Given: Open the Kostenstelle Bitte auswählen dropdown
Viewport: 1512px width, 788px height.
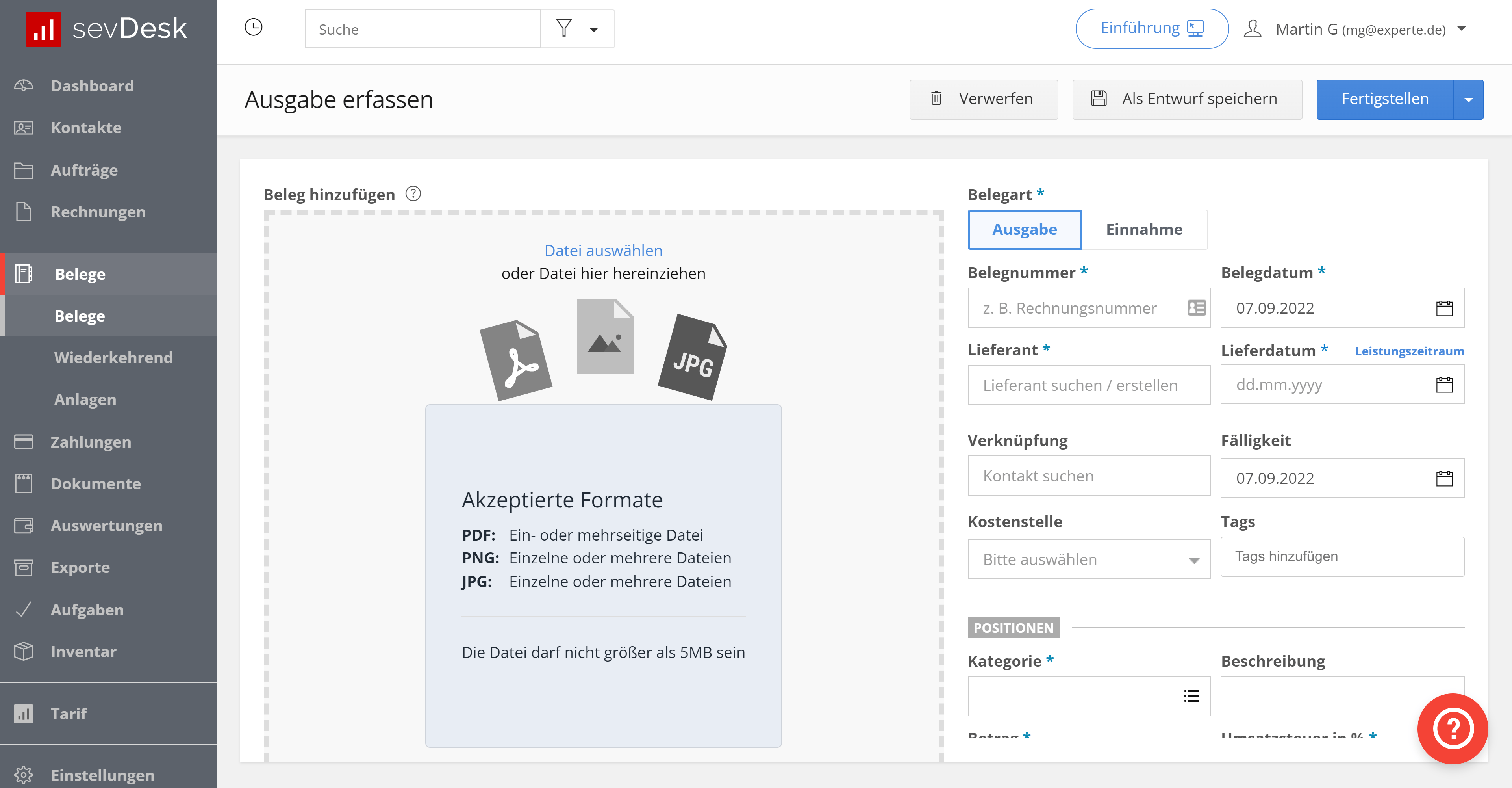Looking at the screenshot, I should pyautogui.click(x=1089, y=559).
